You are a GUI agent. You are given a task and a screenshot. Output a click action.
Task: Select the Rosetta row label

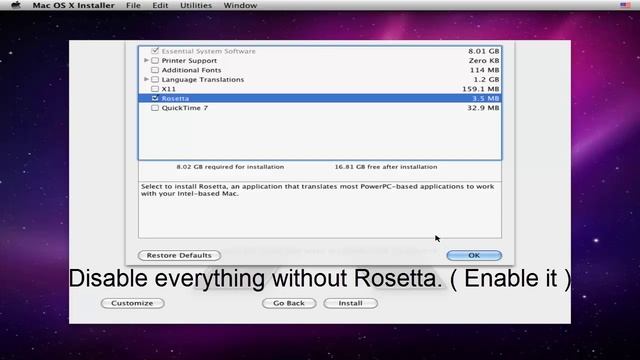175,98
